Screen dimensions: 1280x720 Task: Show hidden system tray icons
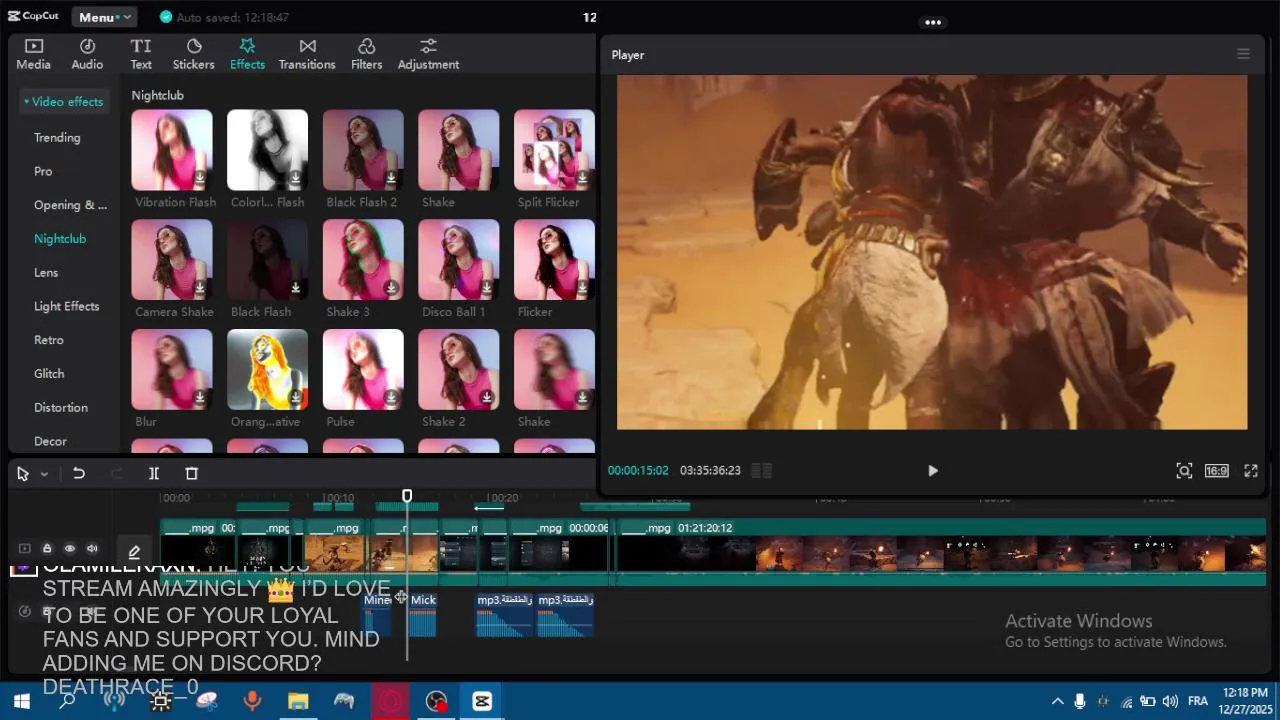click(1056, 701)
